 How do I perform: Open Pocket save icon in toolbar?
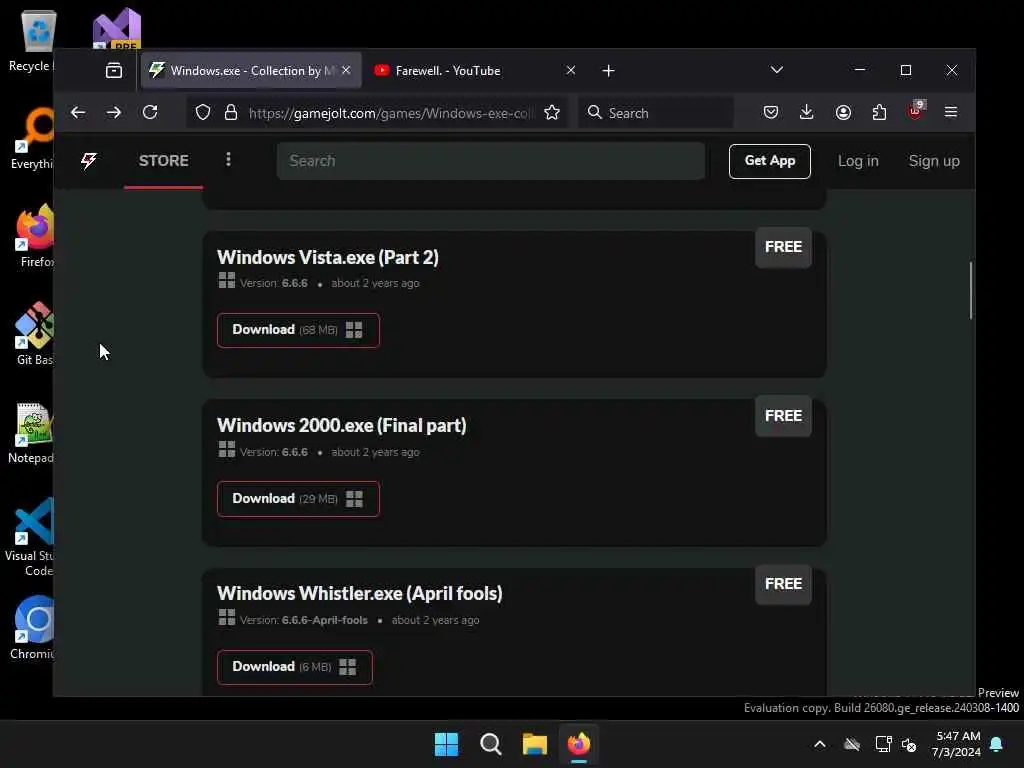point(771,112)
